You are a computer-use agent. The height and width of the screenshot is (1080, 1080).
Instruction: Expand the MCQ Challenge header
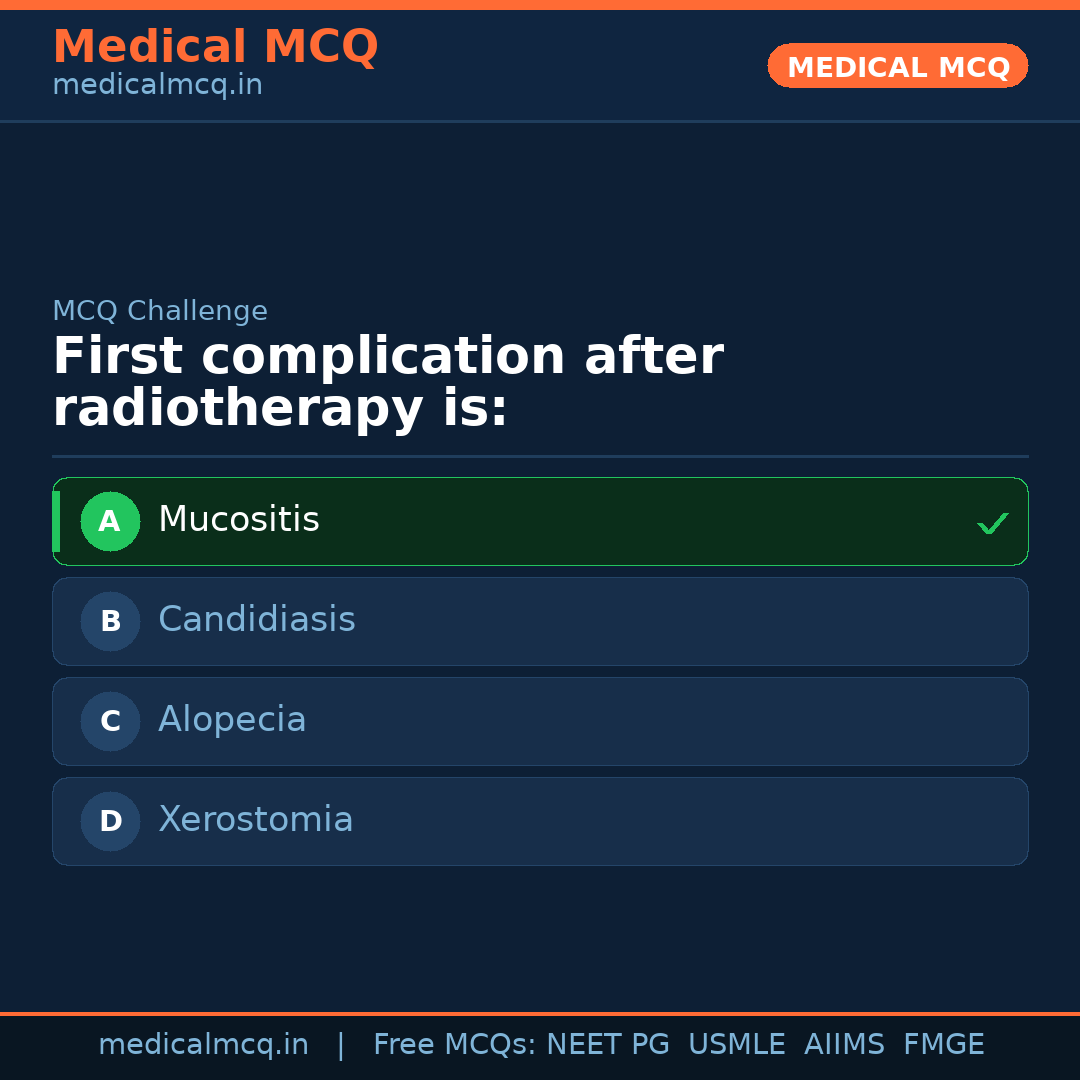(160, 311)
